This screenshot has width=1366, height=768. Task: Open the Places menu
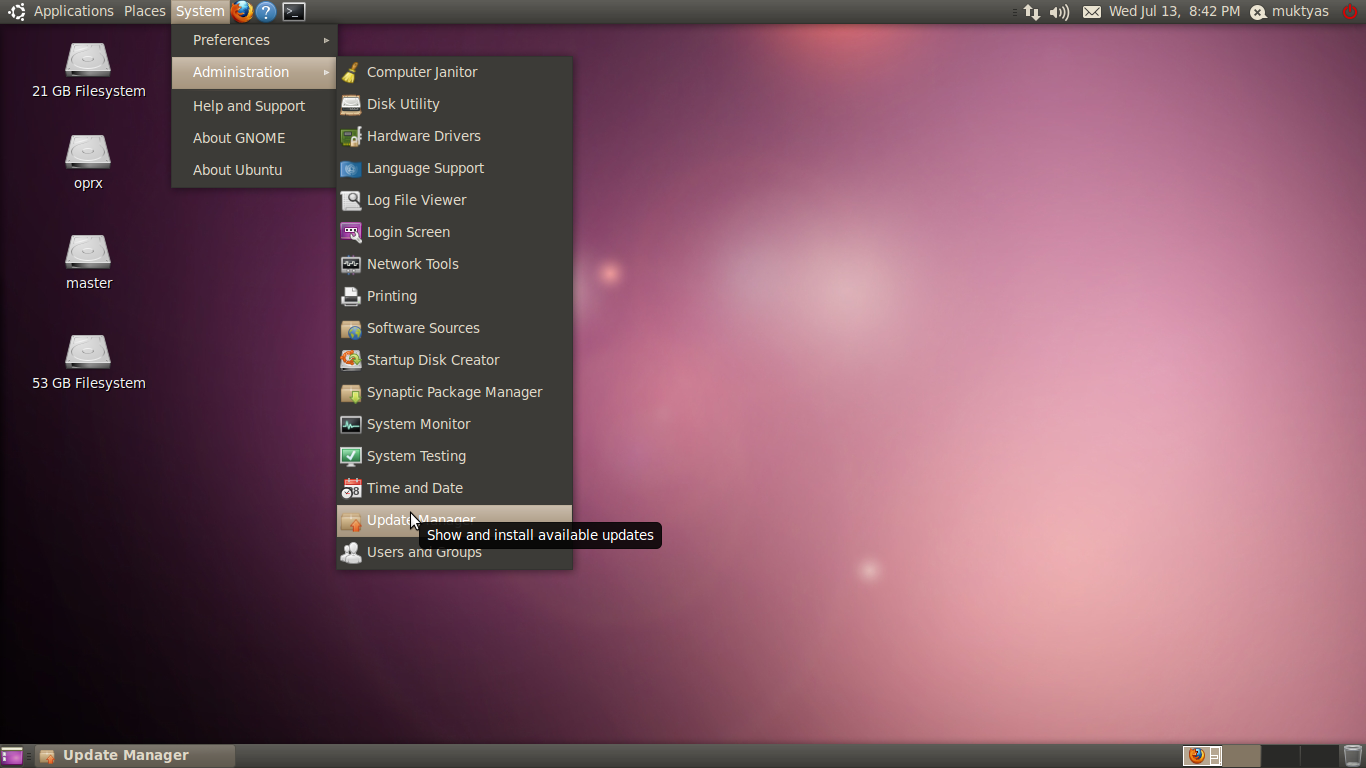coord(145,12)
